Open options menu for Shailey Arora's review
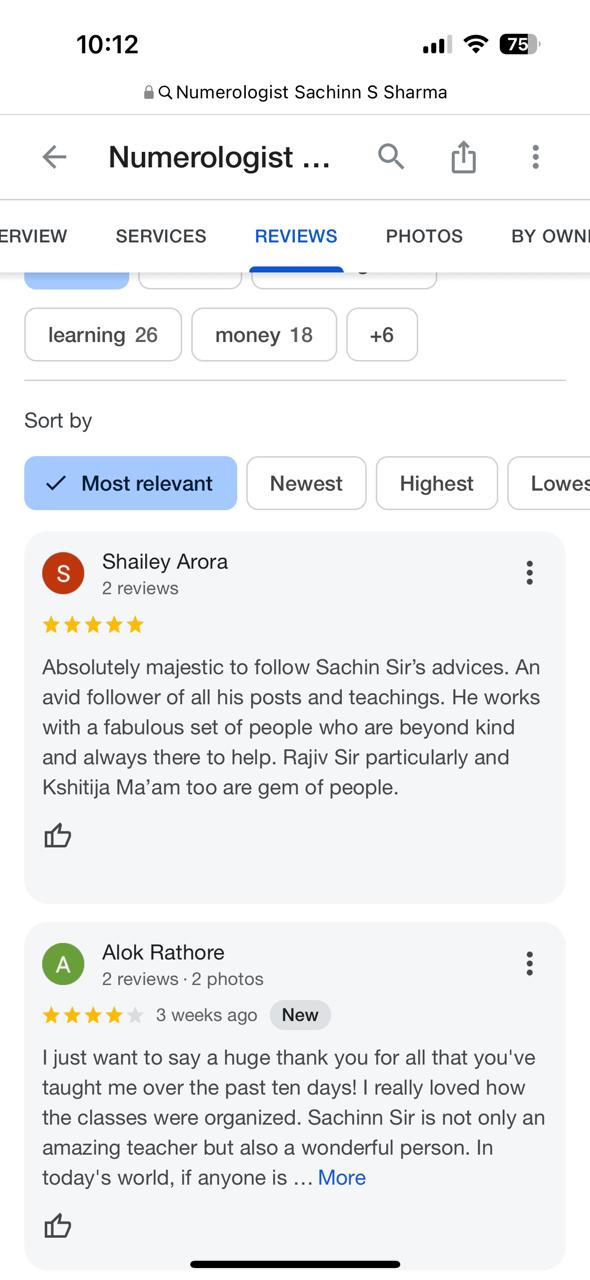590x1280 pixels. point(529,572)
